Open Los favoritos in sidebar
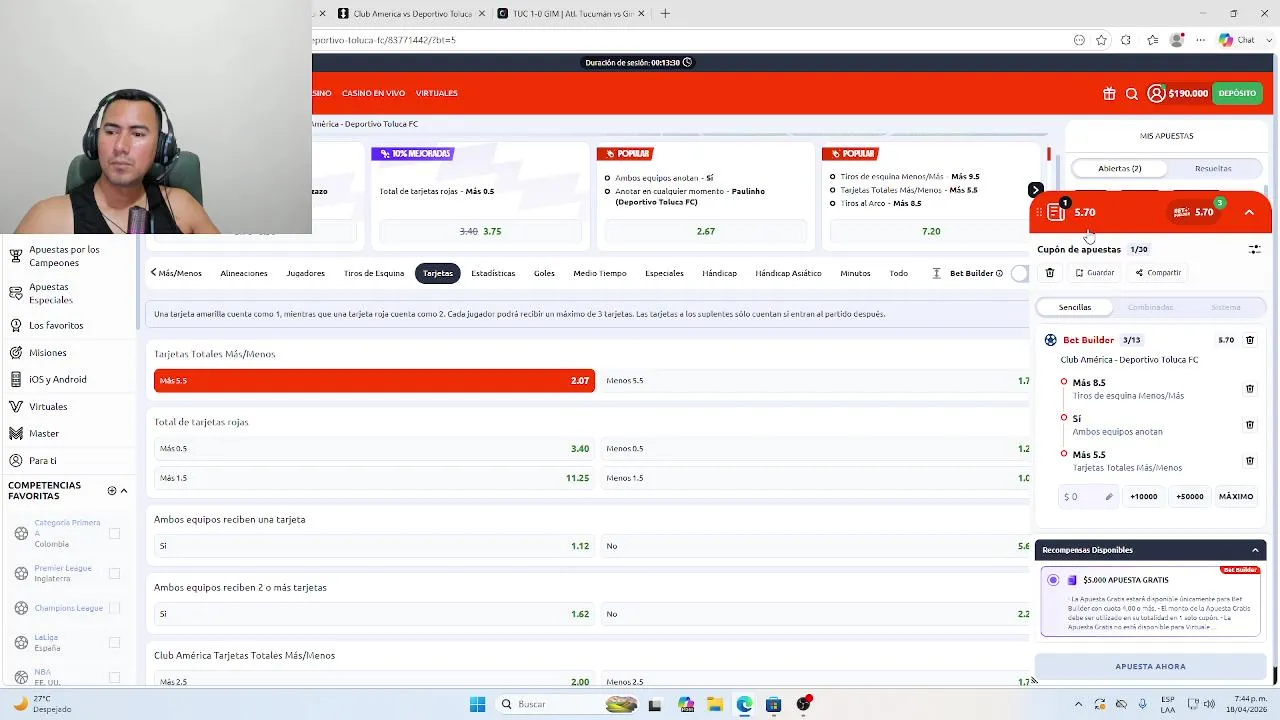 tap(56, 325)
